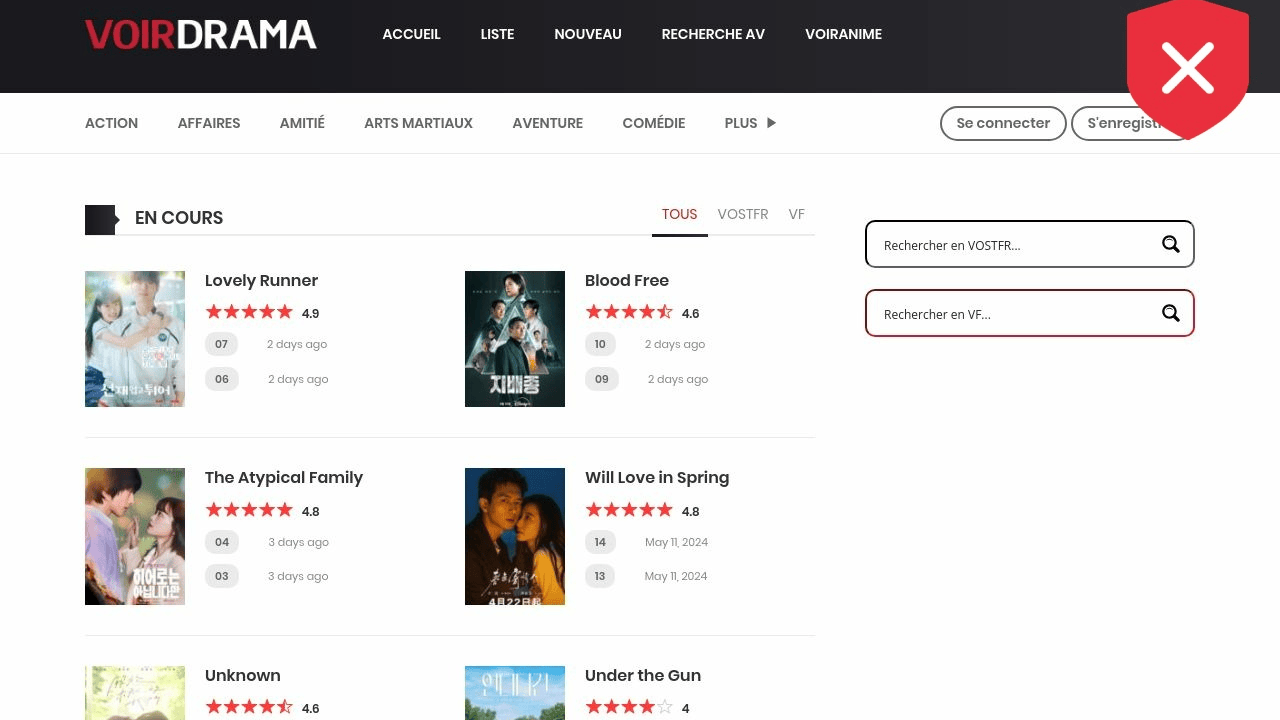Open the NOUVEAU menu item
Screen dimensions: 1280x720
click(588, 34)
